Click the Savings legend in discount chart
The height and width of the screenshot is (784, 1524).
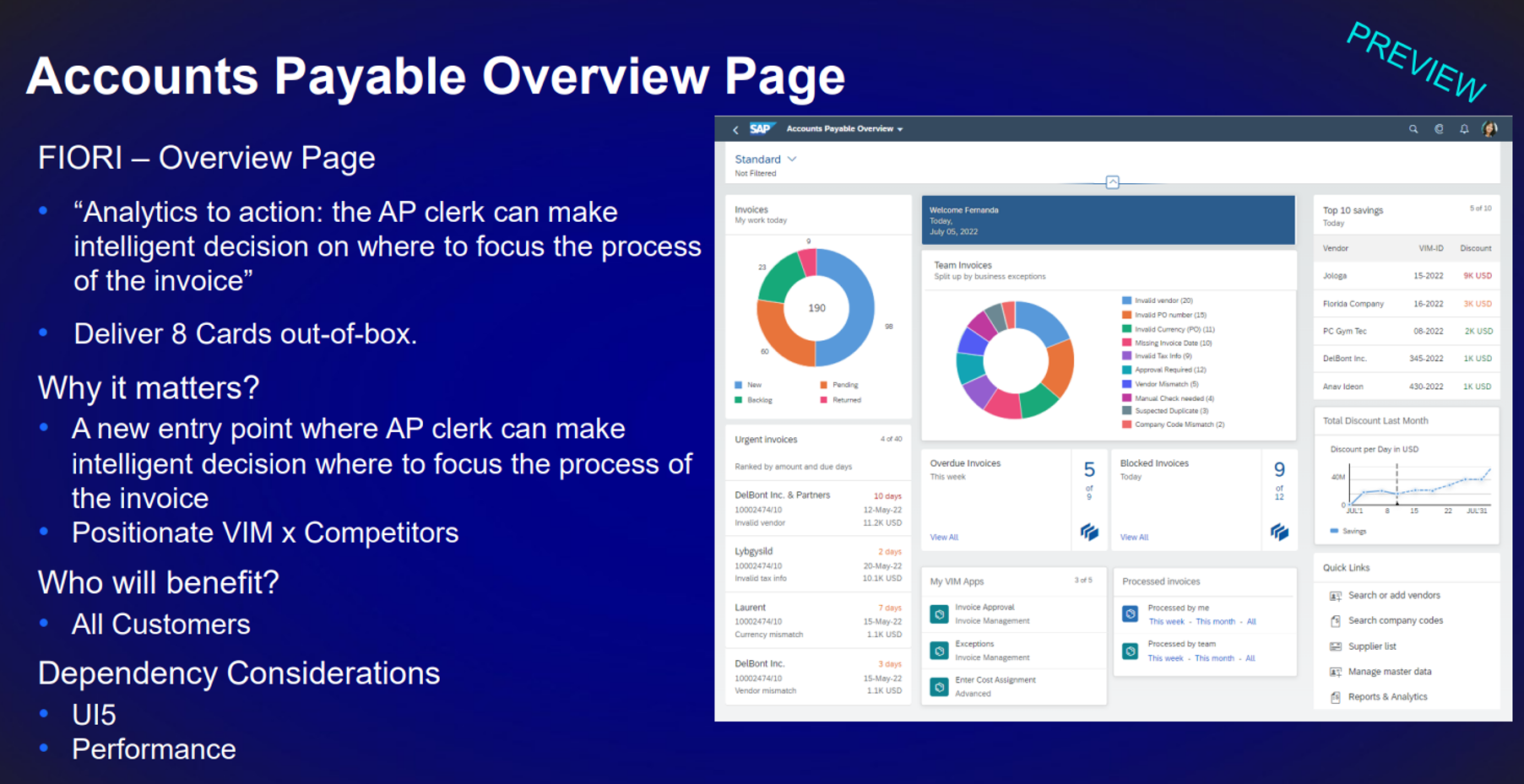(1348, 531)
